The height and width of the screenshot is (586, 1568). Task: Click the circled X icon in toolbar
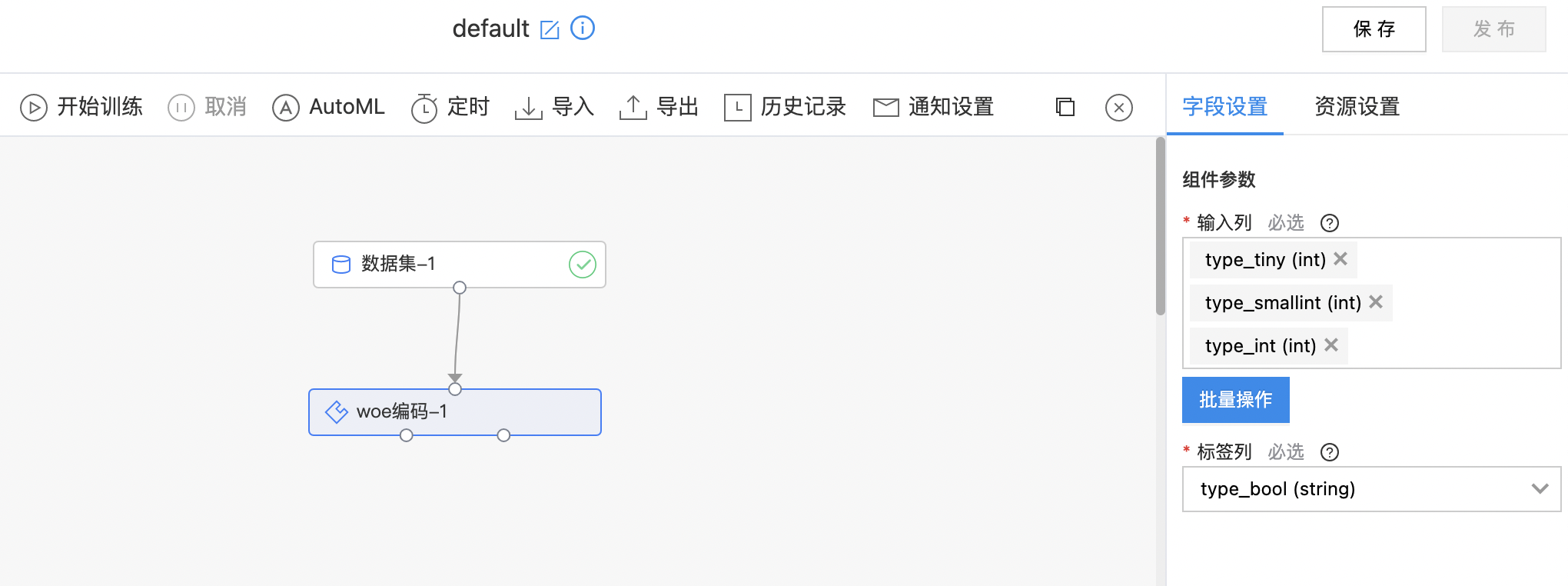click(1119, 108)
